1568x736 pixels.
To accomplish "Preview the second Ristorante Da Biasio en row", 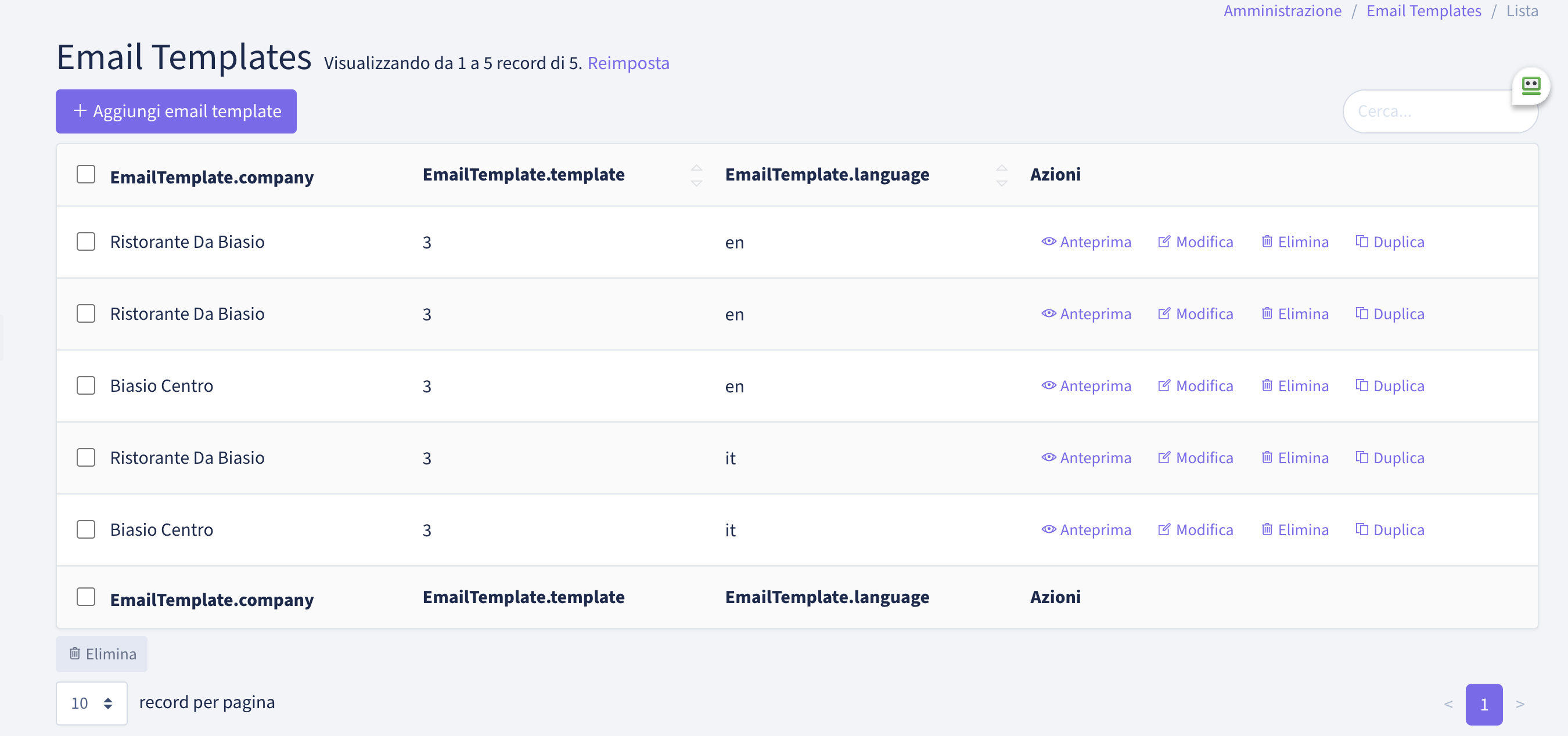I will click(x=1086, y=314).
